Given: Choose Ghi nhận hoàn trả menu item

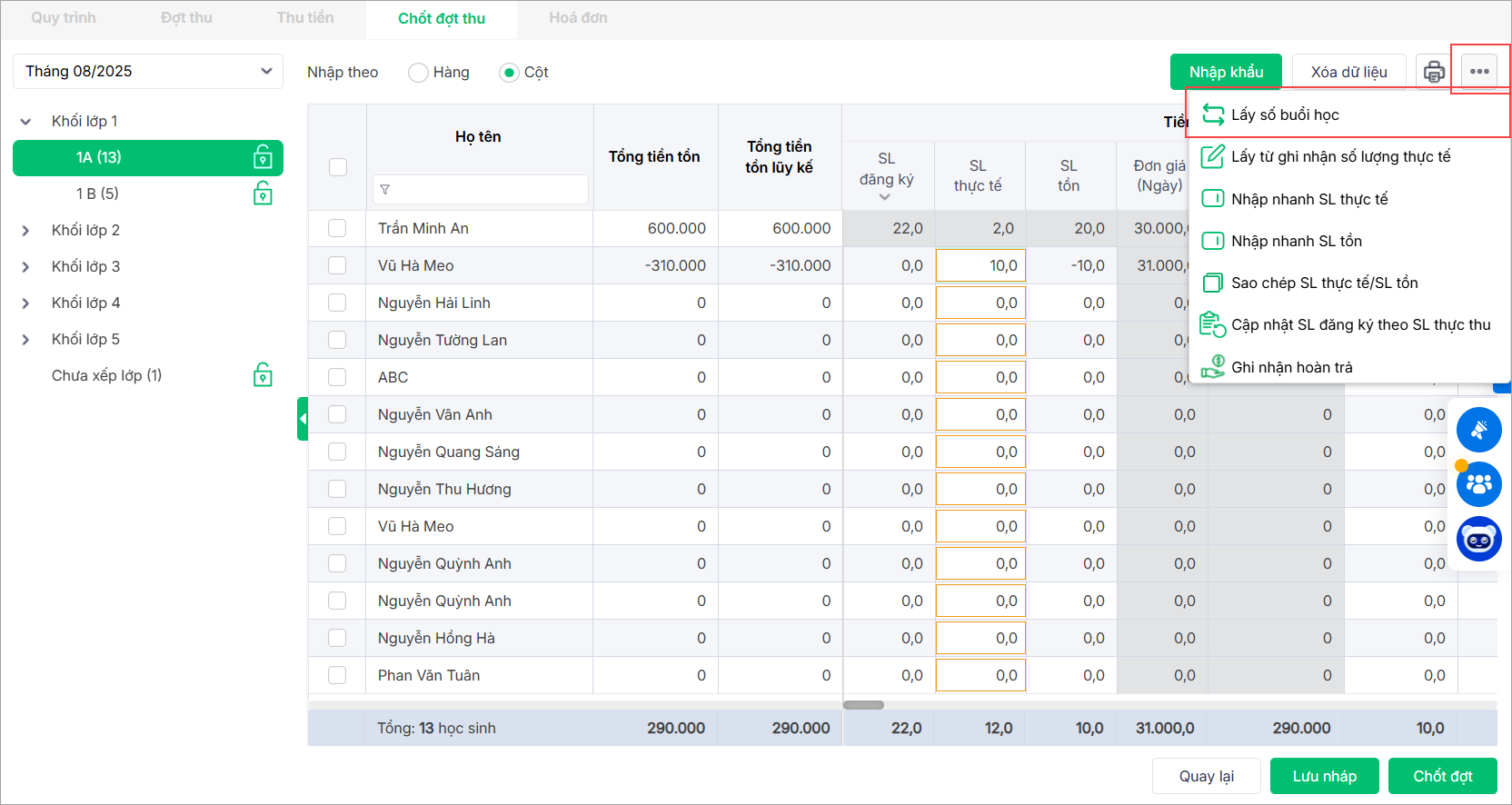Looking at the screenshot, I should 1291,367.
